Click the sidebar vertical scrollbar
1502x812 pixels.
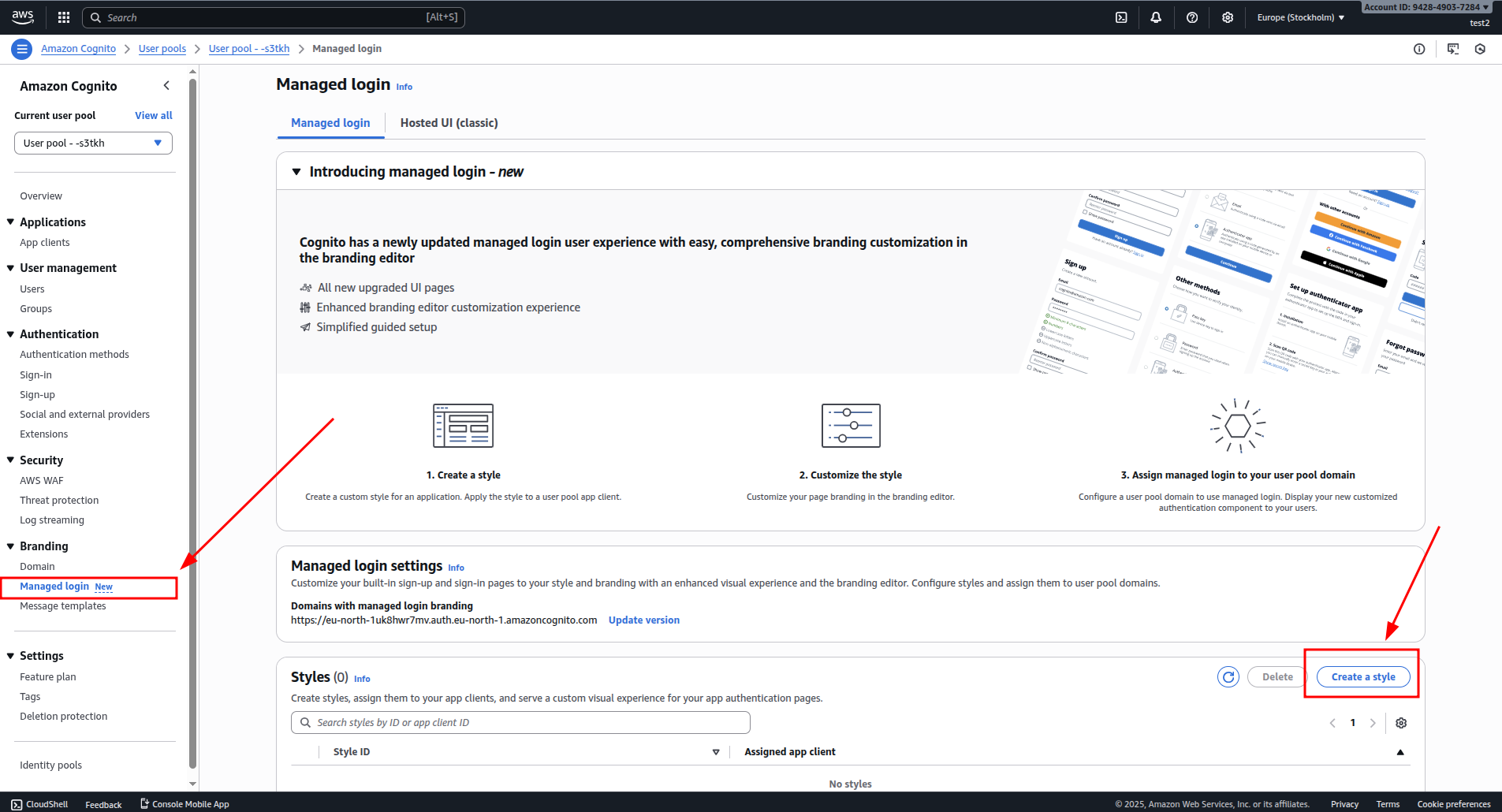point(193,423)
